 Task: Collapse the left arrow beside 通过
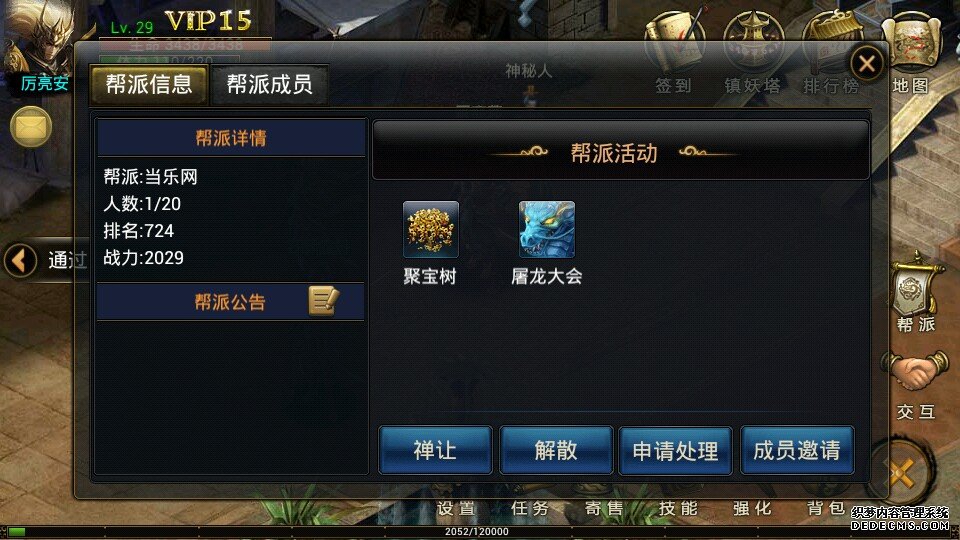tap(20, 260)
